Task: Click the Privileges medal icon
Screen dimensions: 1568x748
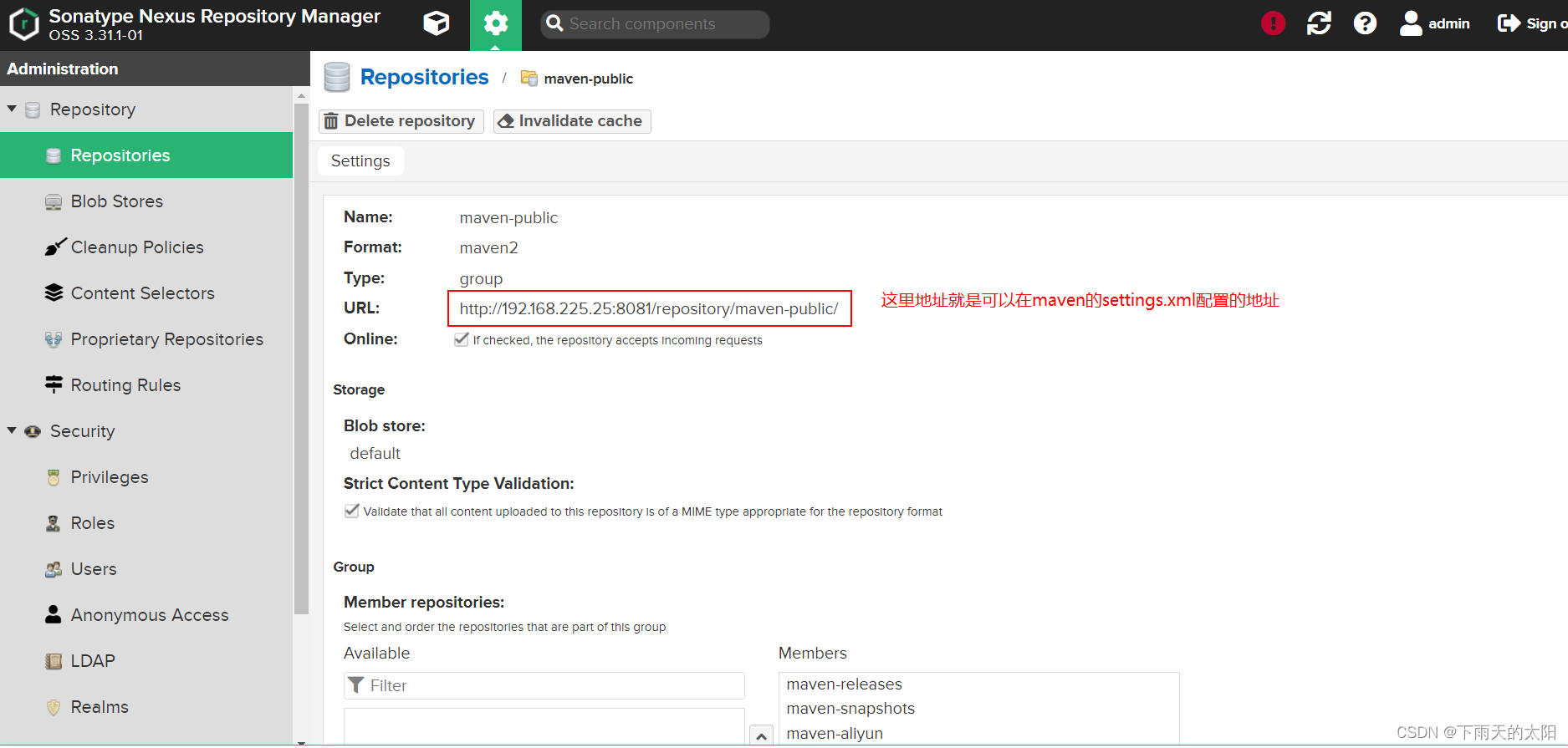Action: [54, 477]
